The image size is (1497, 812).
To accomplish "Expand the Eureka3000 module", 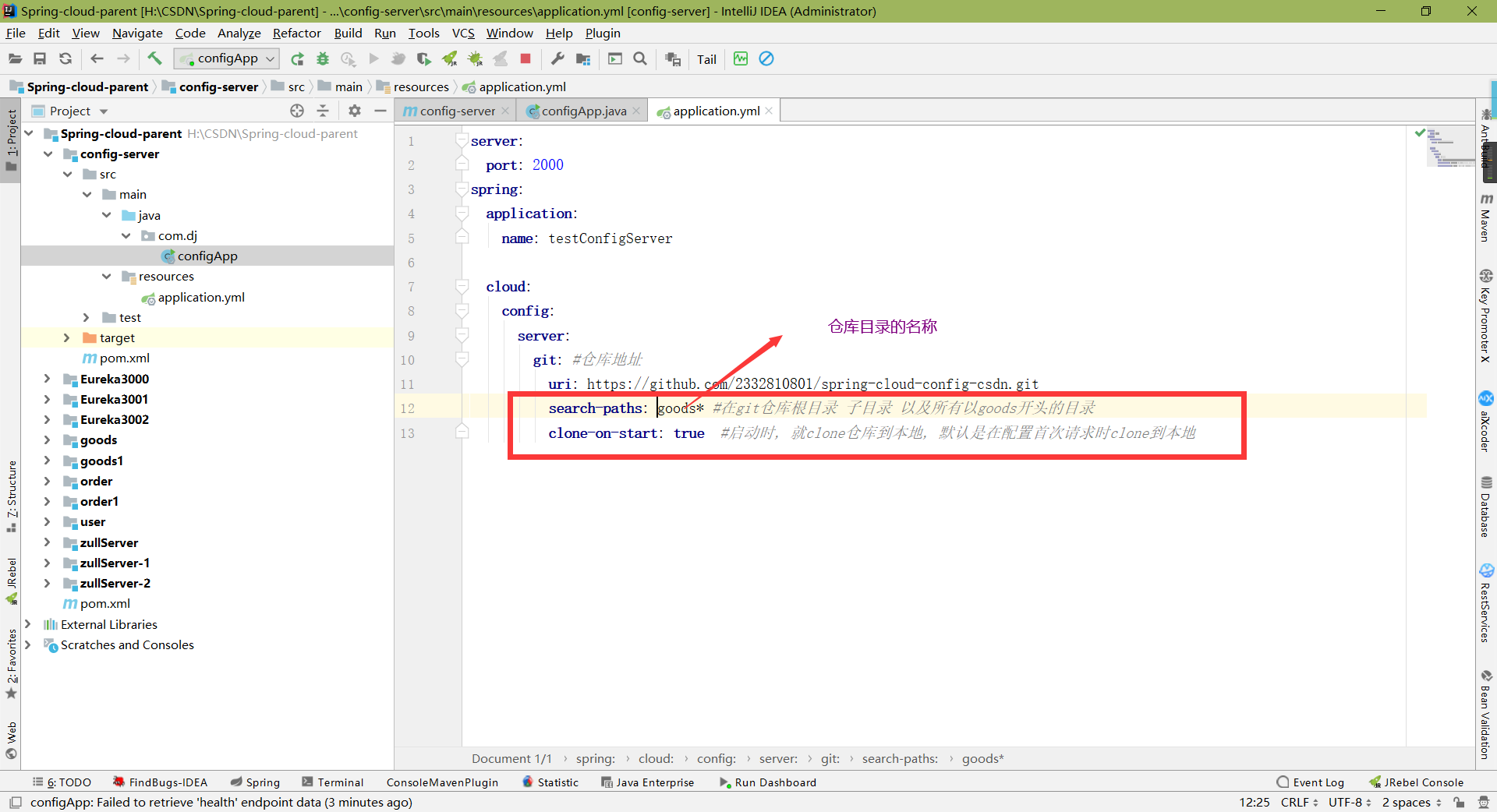I will pyautogui.click(x=48, y=379).
